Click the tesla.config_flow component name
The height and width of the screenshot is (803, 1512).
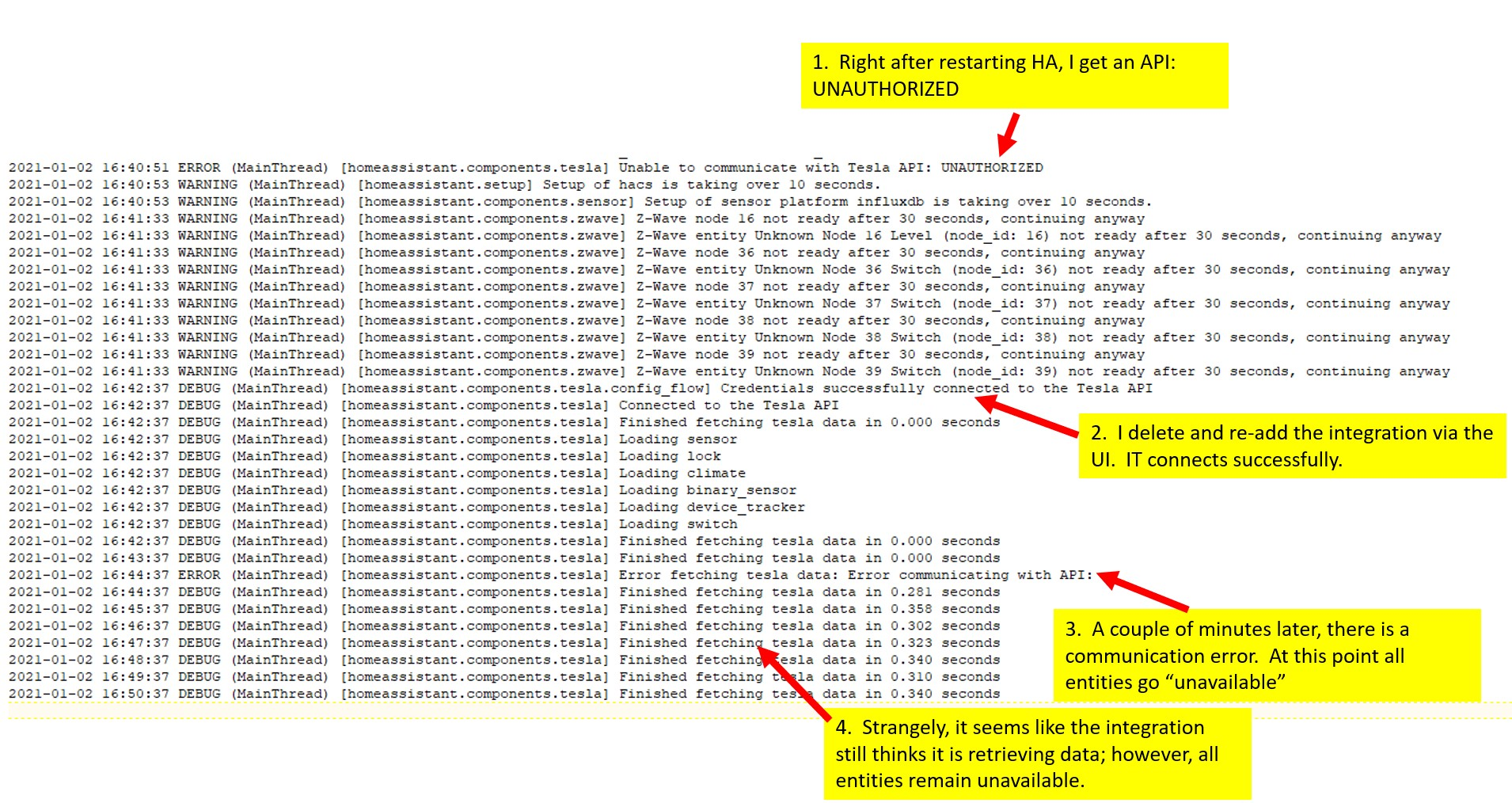point(526,389)
